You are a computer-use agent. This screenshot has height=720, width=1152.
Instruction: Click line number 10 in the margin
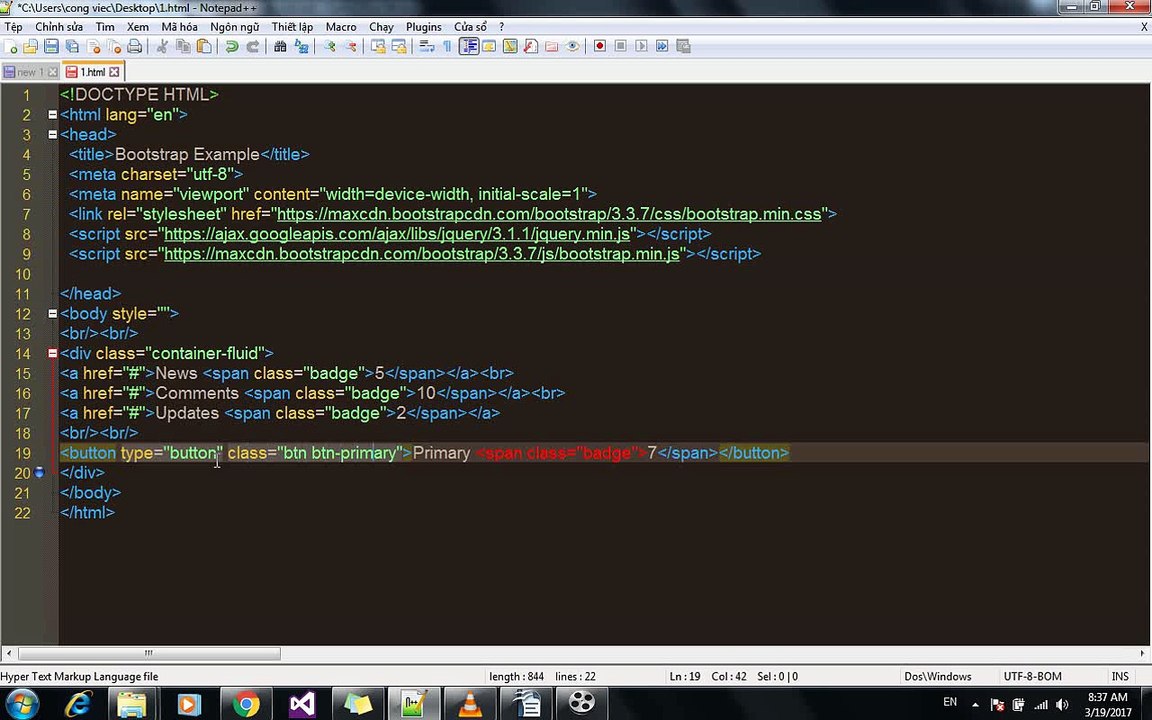[24, 274]
